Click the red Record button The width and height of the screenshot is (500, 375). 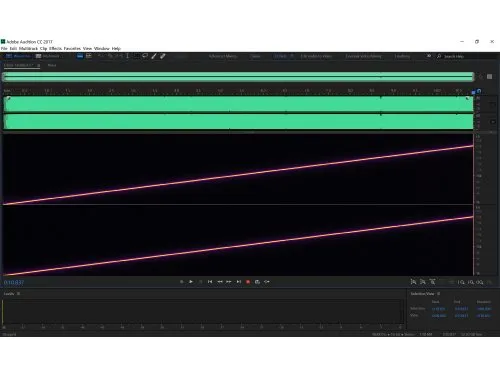248,282
